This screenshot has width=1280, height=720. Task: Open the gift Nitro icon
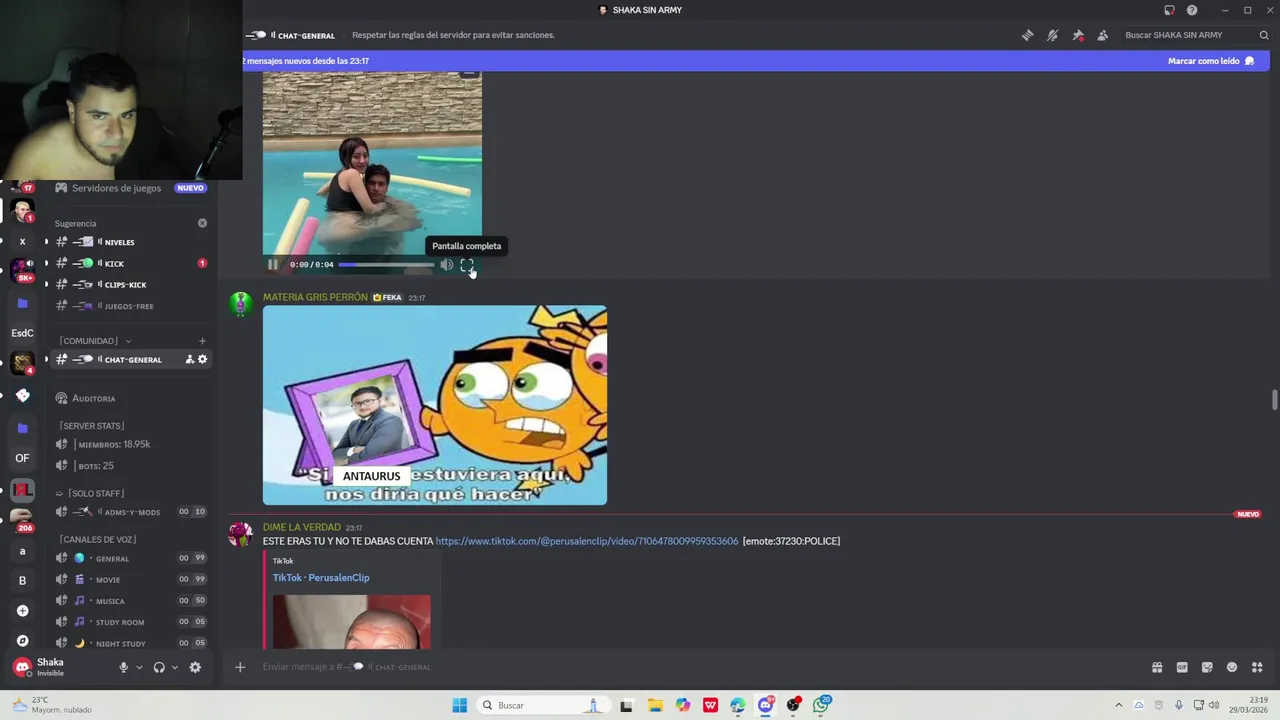[1157, 667]
